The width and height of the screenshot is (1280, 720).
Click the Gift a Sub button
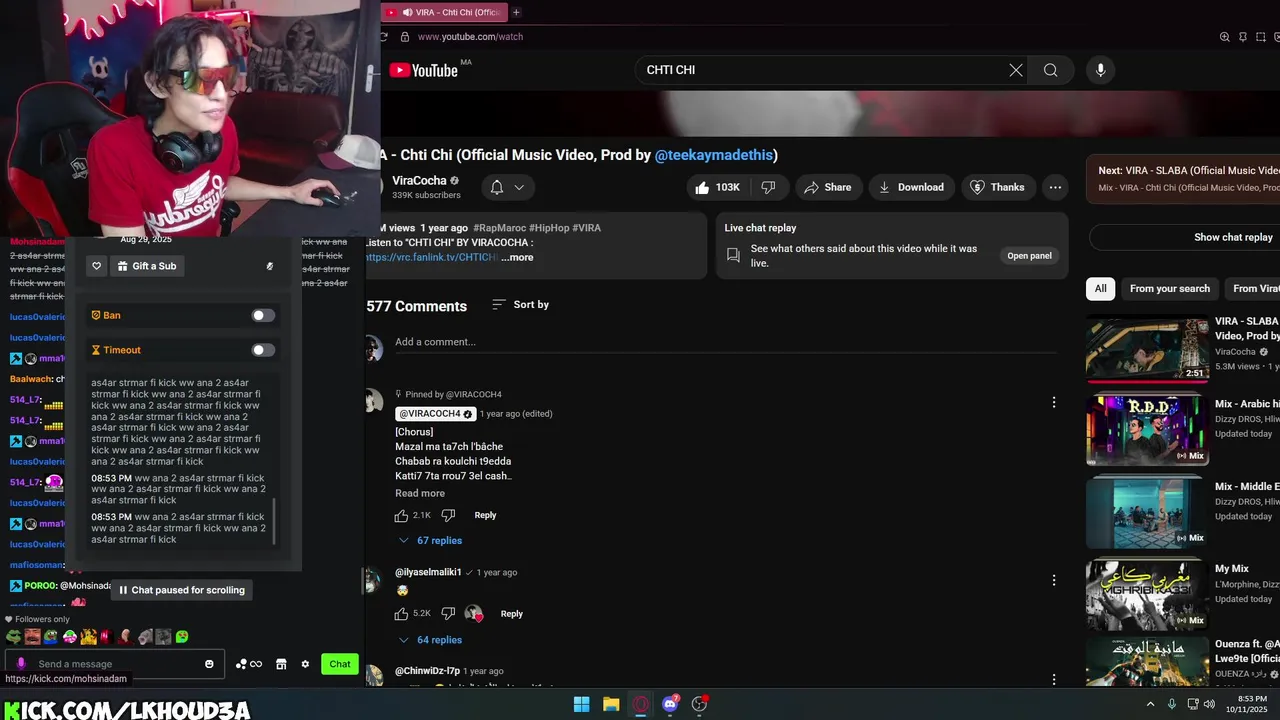pyautogui.click(x=146, y=266)
